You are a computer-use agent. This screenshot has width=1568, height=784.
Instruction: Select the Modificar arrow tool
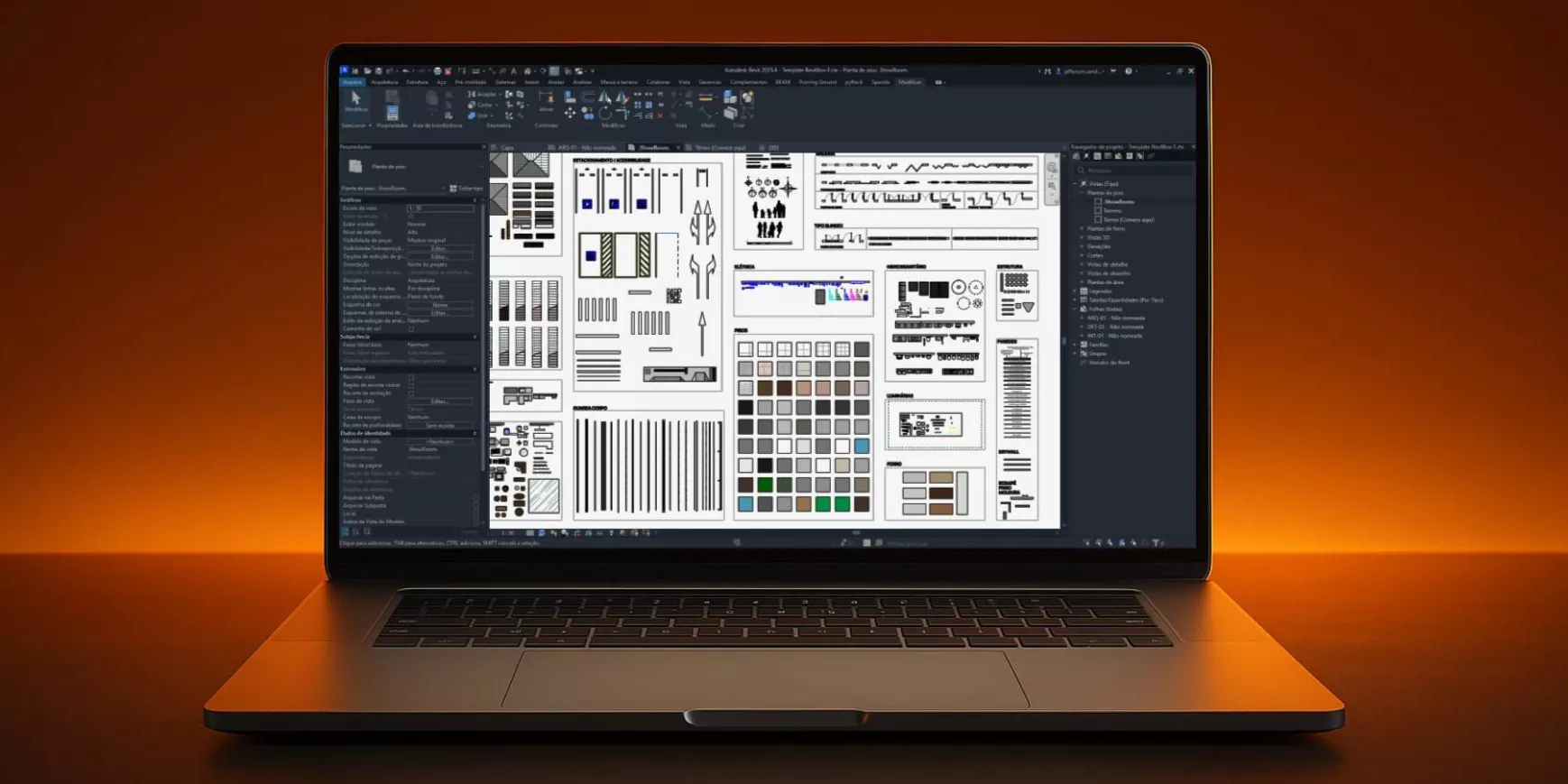point(355,97)
